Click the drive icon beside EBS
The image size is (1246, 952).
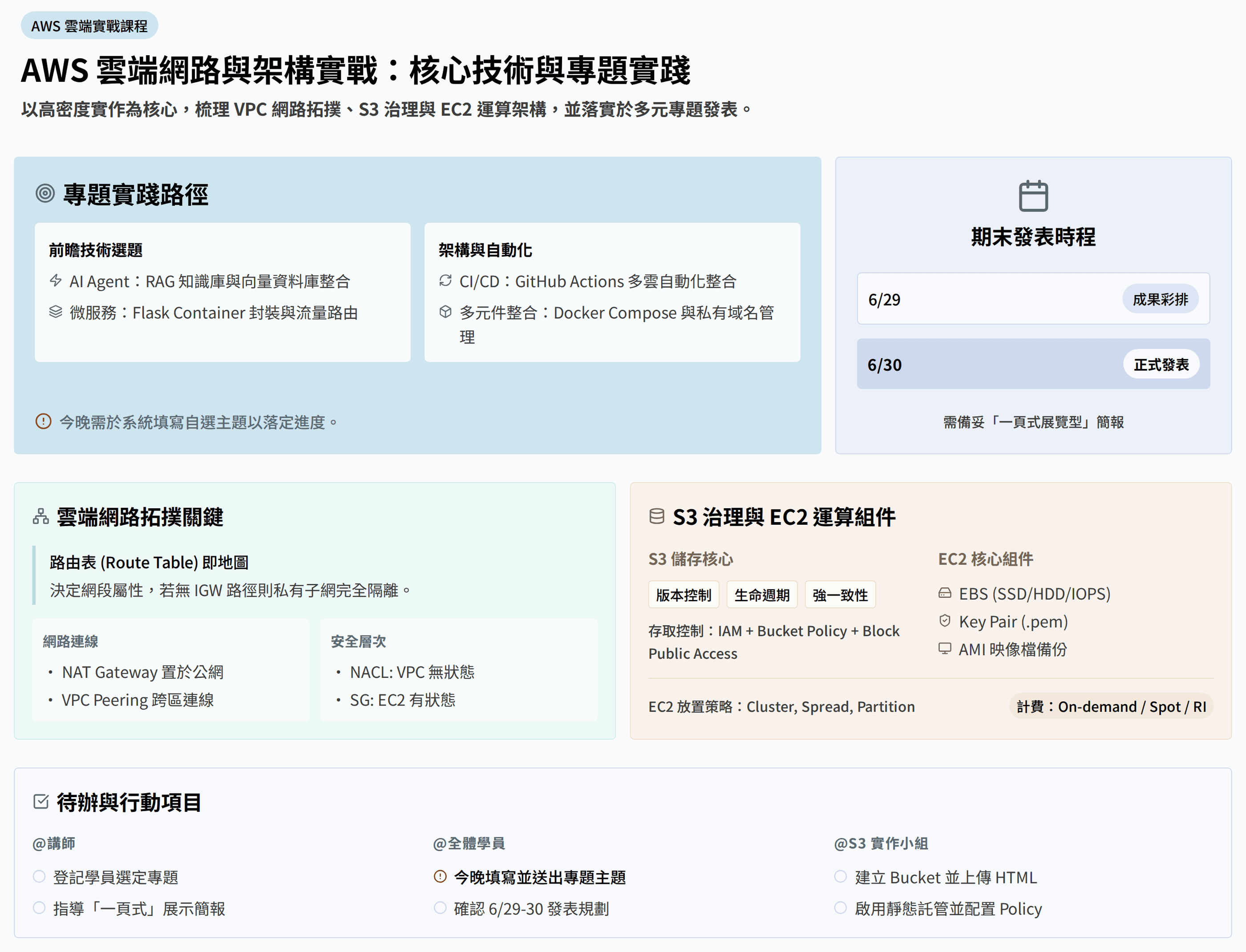[945, 593]
